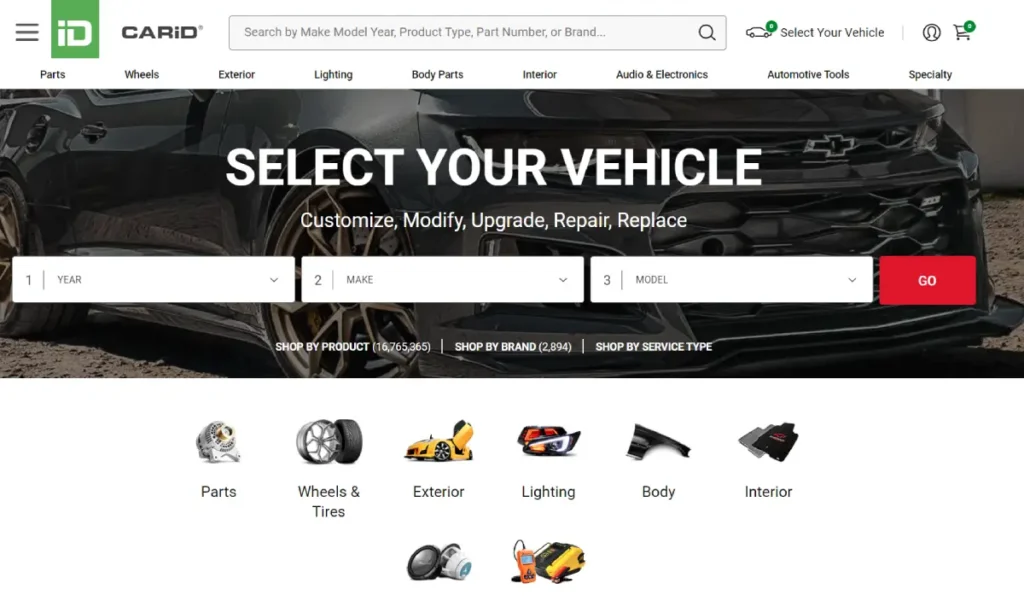Open the Automotive Tools nav item

point(808,74)
